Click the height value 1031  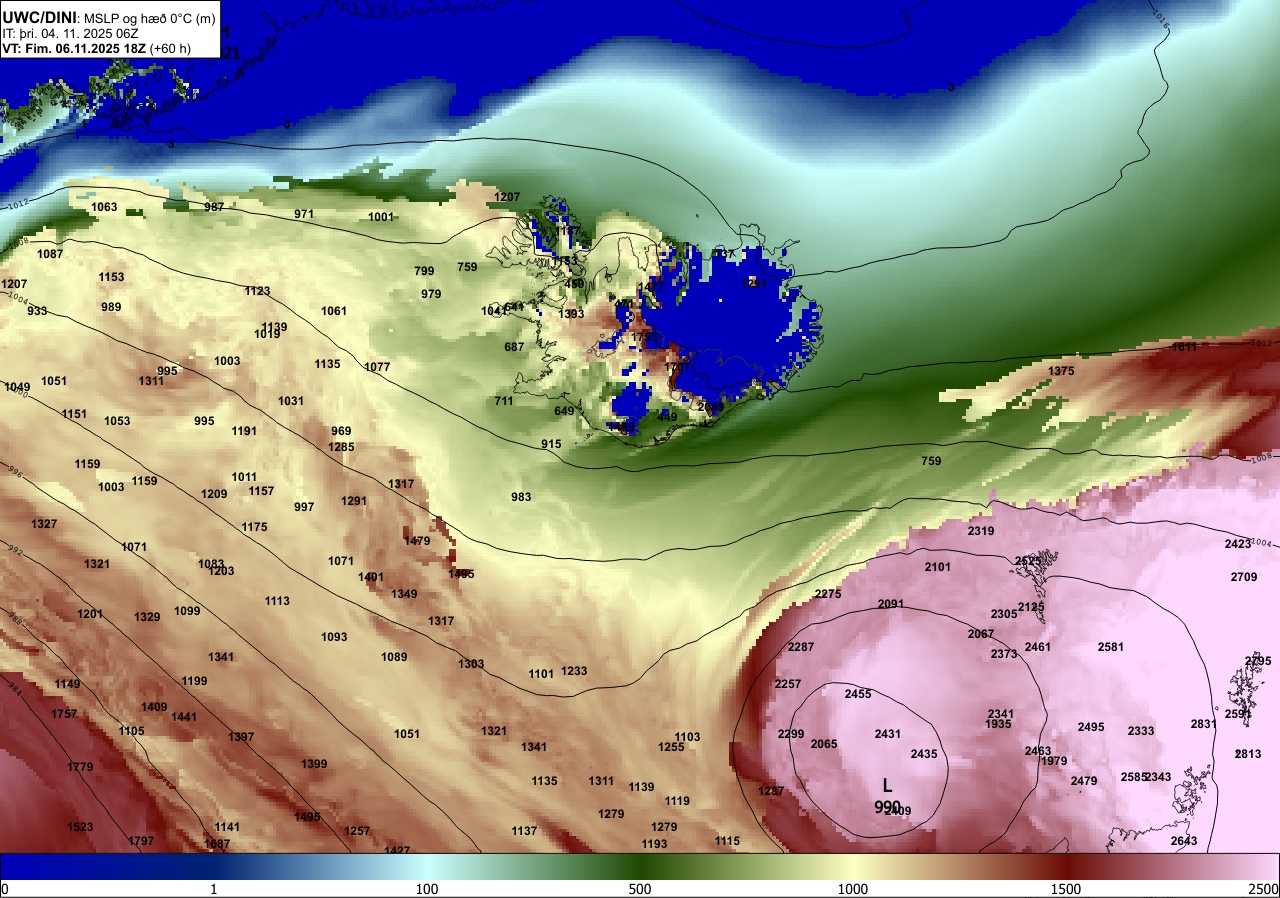coord(291,401)
